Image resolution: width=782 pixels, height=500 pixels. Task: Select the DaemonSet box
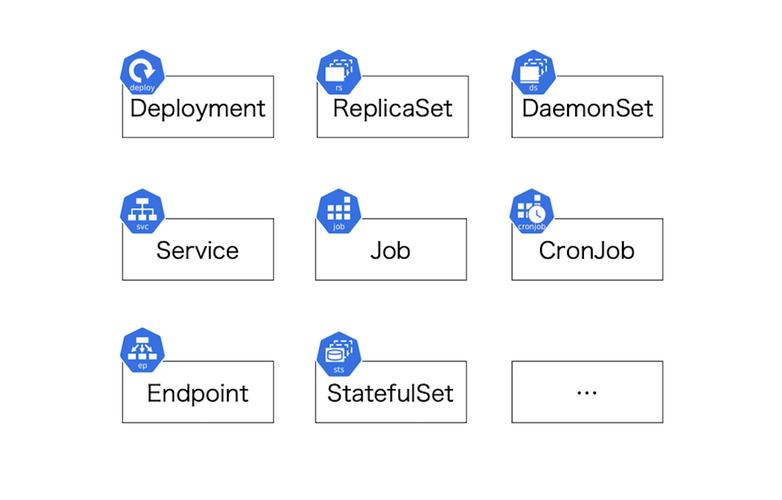pos(587,107)
